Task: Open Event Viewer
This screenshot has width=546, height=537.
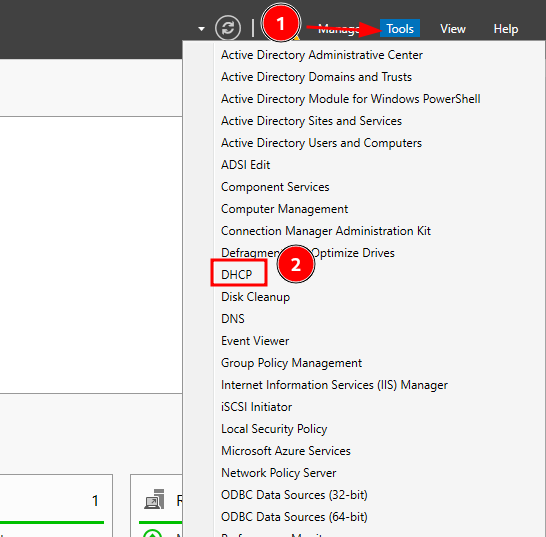Action: point(255,341)
